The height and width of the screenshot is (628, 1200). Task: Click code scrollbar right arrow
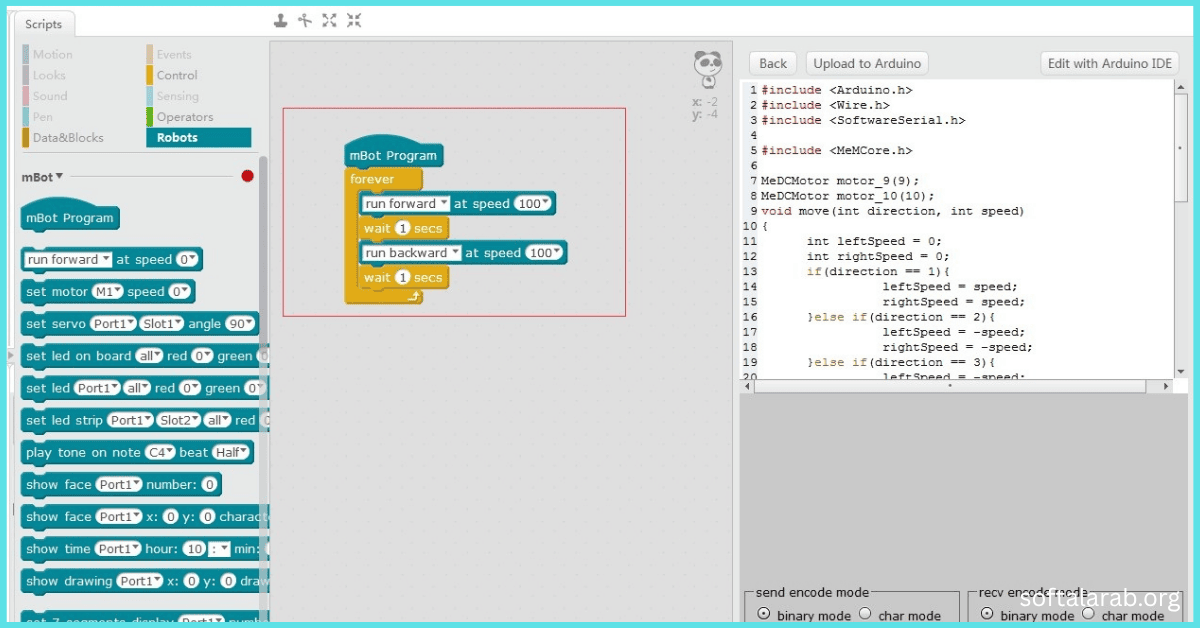click(x=1166, y=386)
